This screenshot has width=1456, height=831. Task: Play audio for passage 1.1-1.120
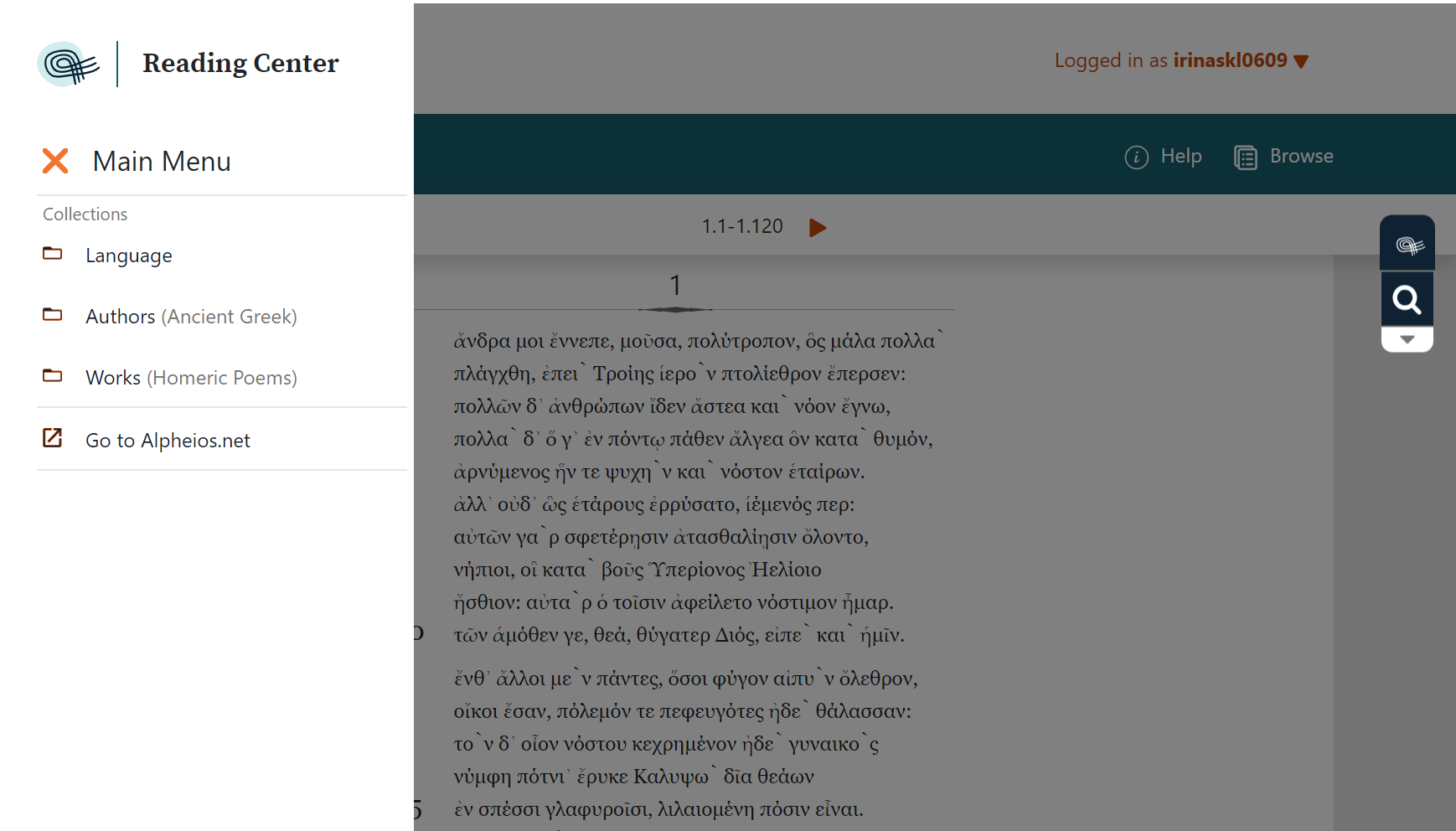coord(818,226)
